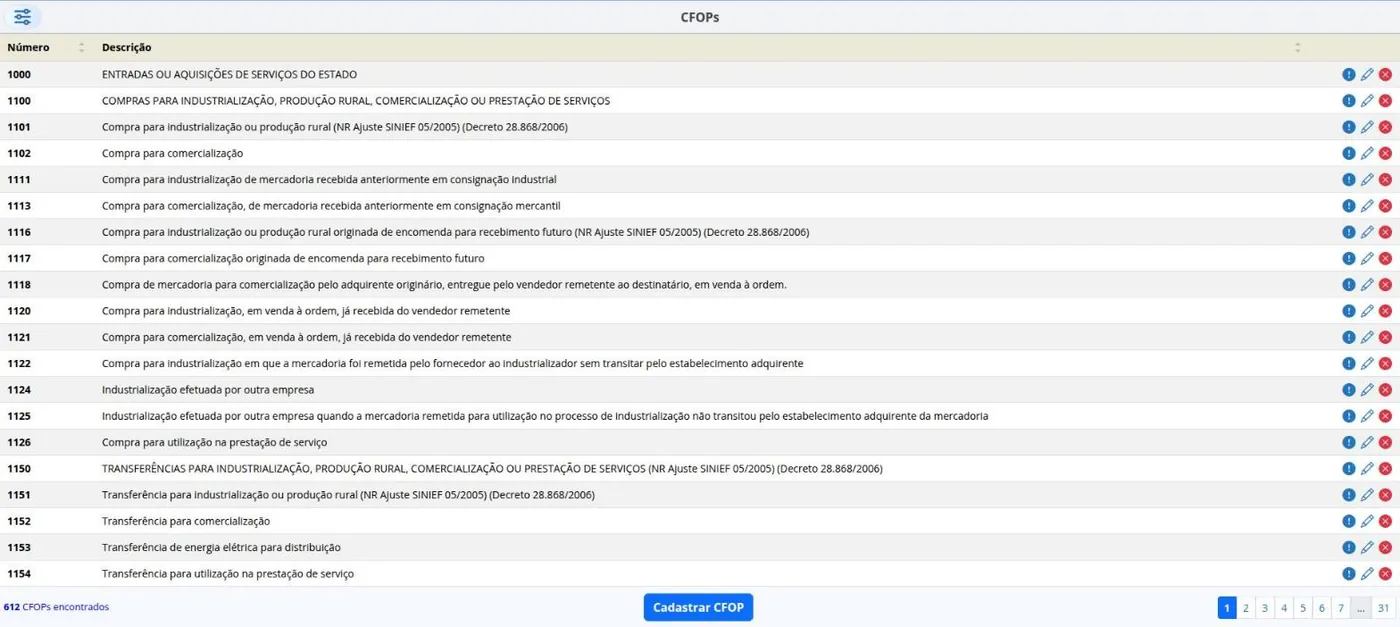The height and width of the screenshot is (627, 1400).
Task: Edit CFOP 1100 with pencil icon
Action: coord(1367,101)
